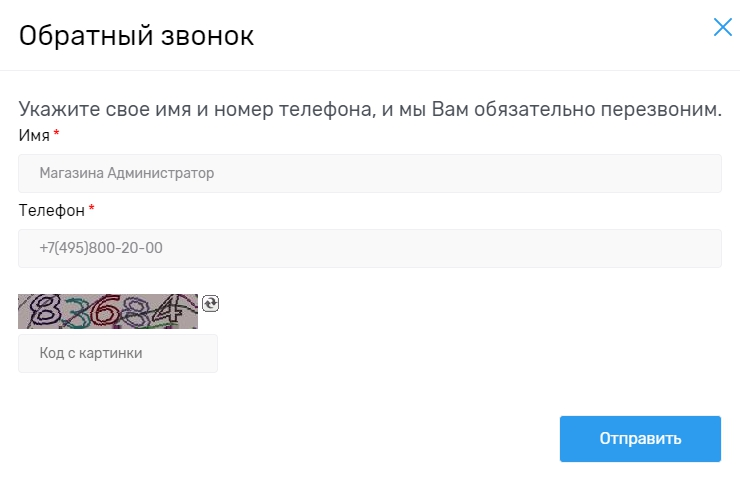Click the red asterisk beside Имя
The image size is (740, 490).
coord(57,133)
